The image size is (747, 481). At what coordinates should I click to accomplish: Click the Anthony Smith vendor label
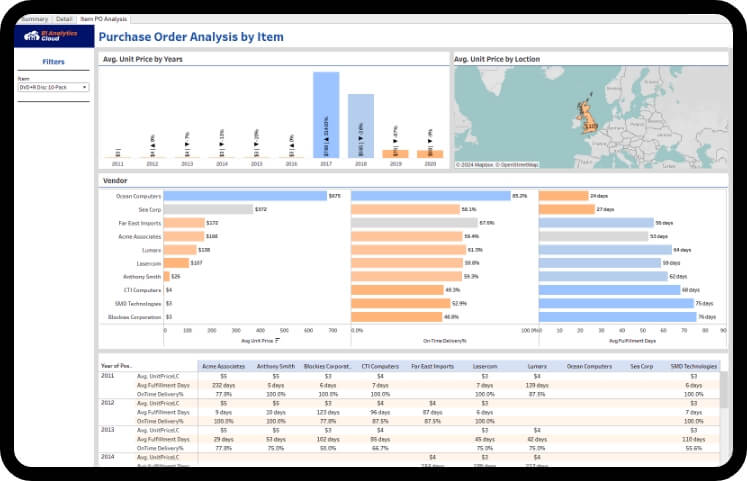[142, 277]
